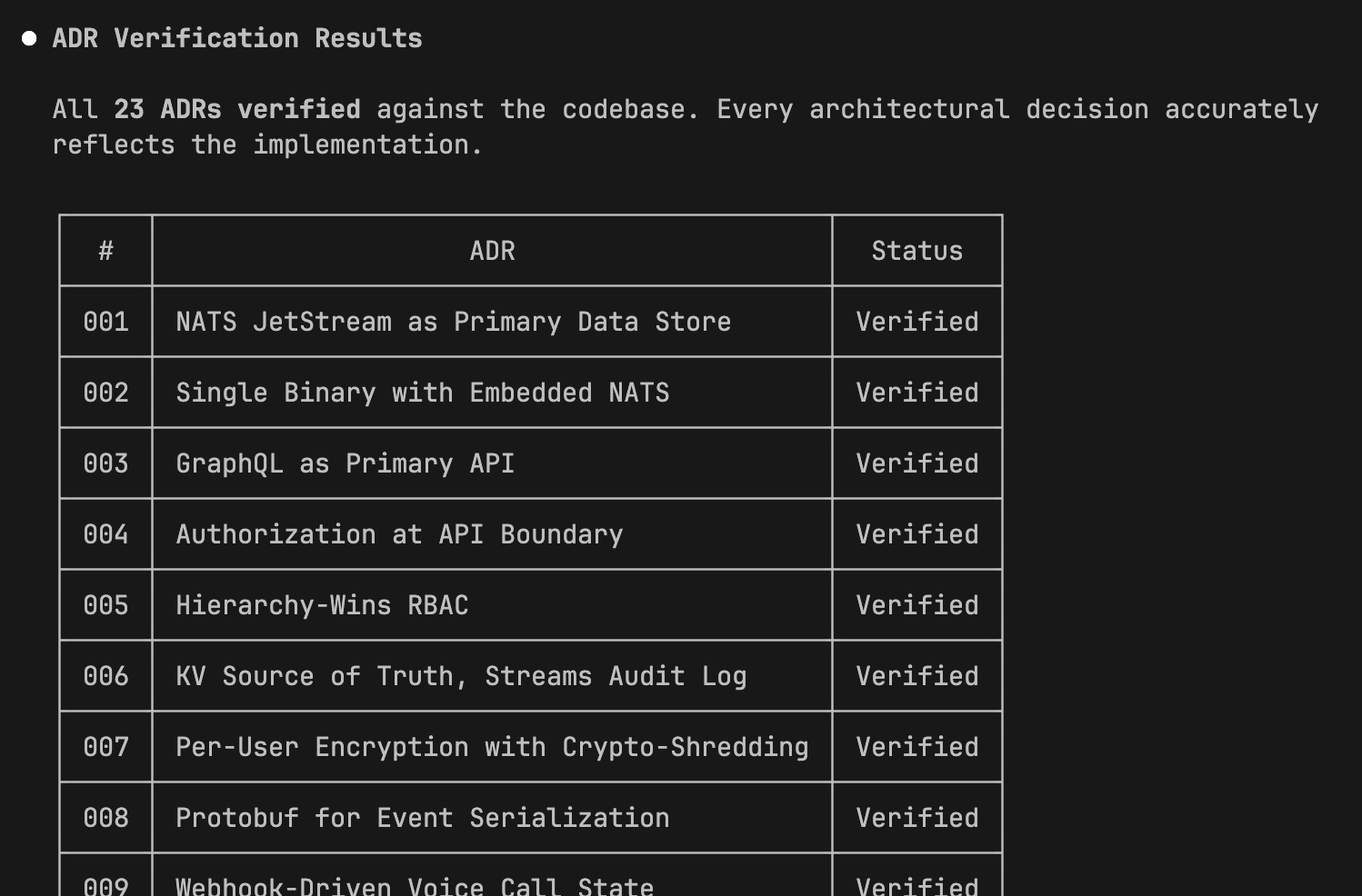1362x896 pixels.
Task: Click Verified status for ADR 007
Action: pyautogui.click(x=916, y=747)
